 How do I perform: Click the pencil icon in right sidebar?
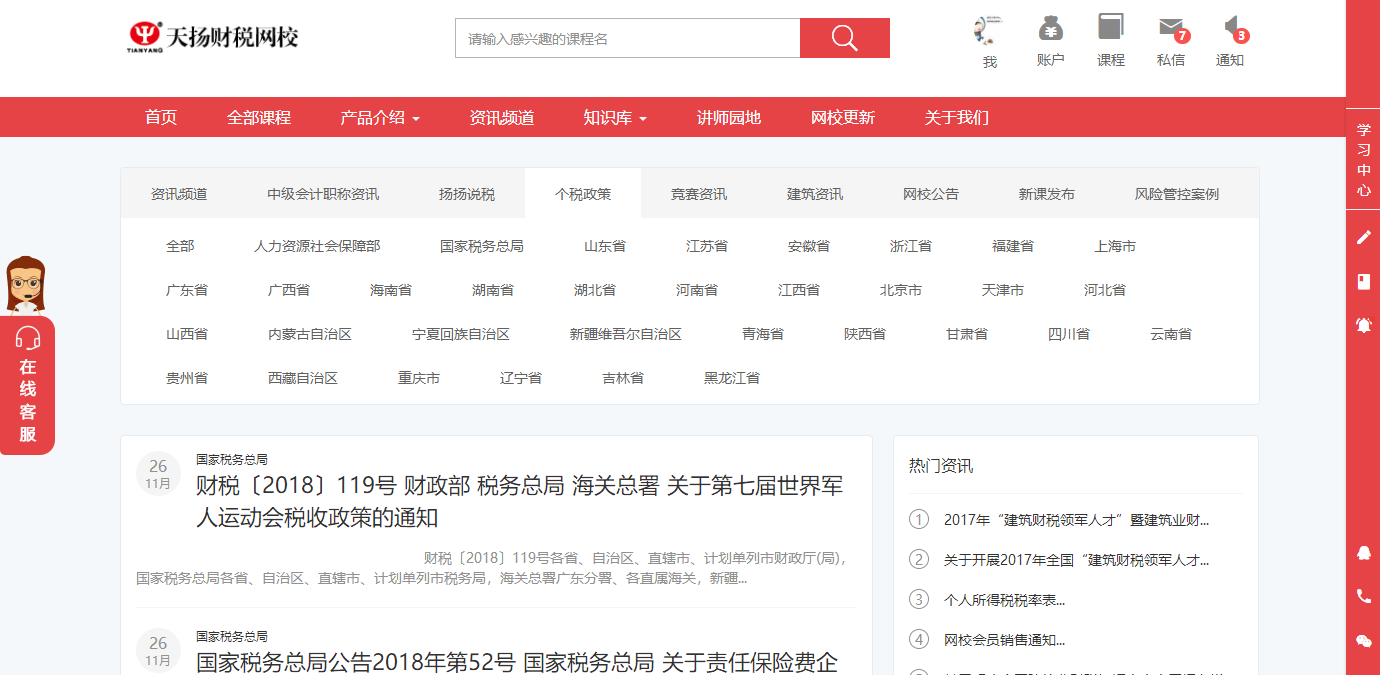pos(1363,237)
